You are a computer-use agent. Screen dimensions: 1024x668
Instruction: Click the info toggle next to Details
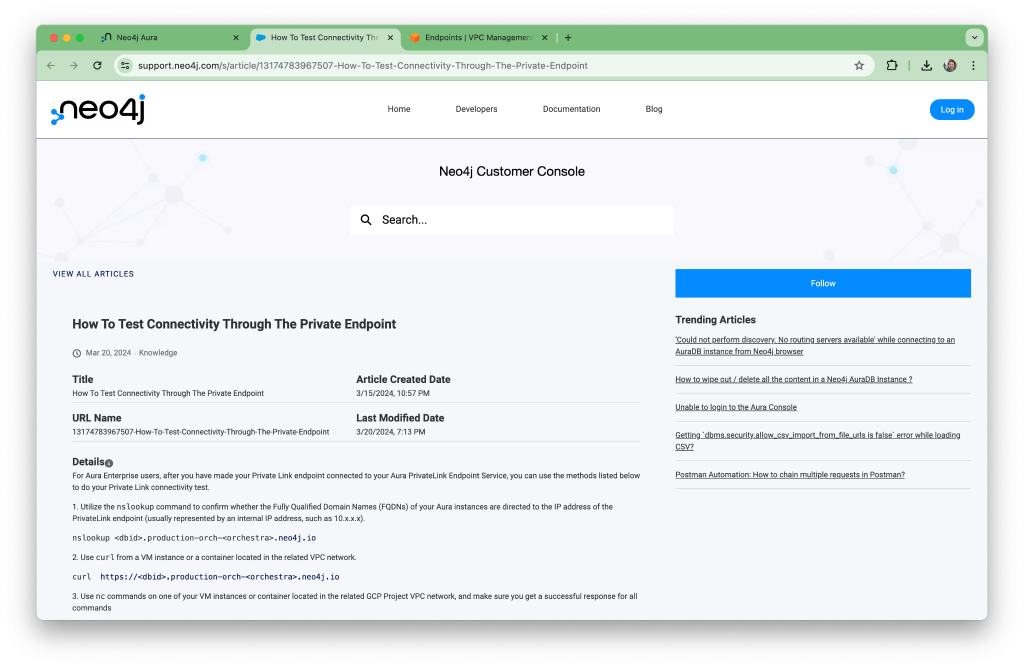coord(109,461)
